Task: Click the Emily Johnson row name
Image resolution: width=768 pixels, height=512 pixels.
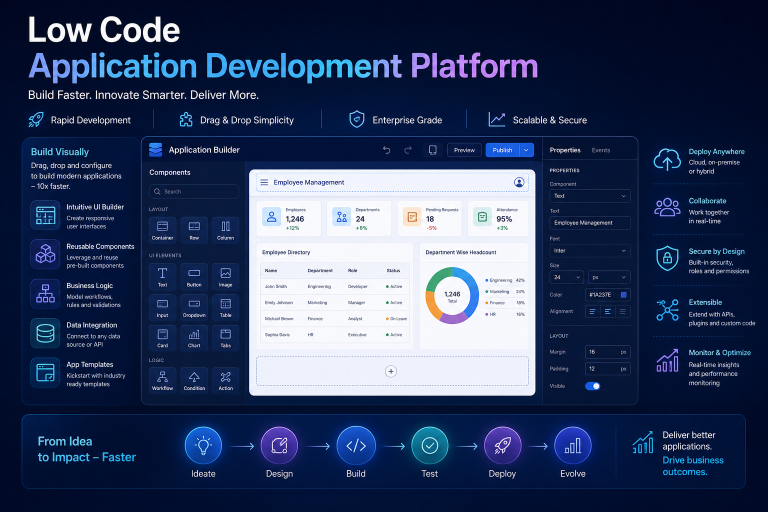Action: (x=279, y=303)
